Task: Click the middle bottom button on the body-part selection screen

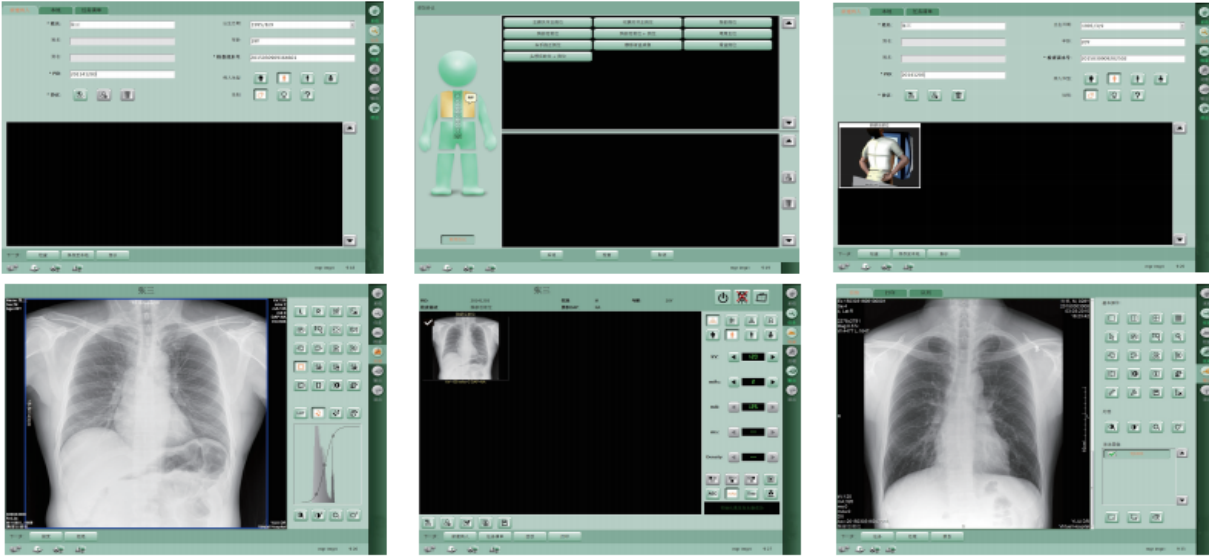Action: [606, 255]
